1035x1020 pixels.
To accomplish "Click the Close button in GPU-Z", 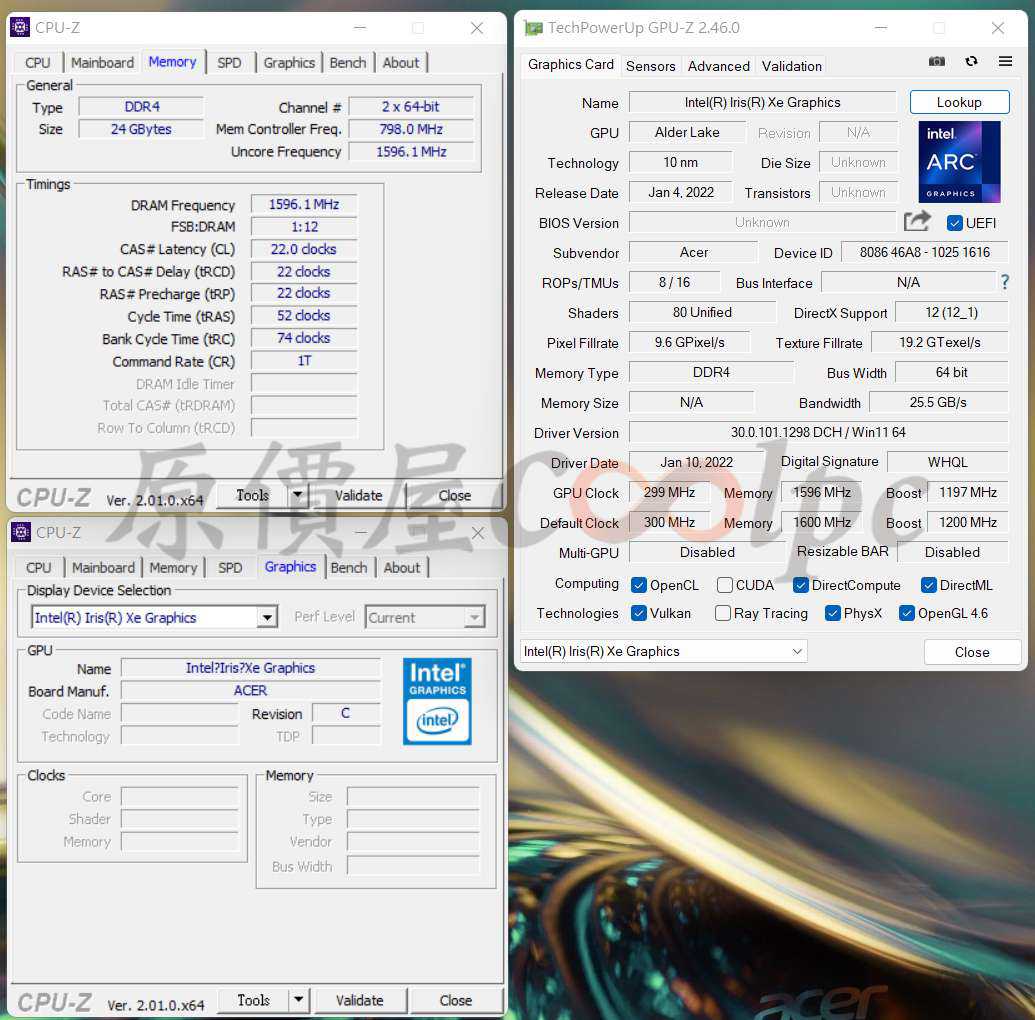I will click(972, 652).
